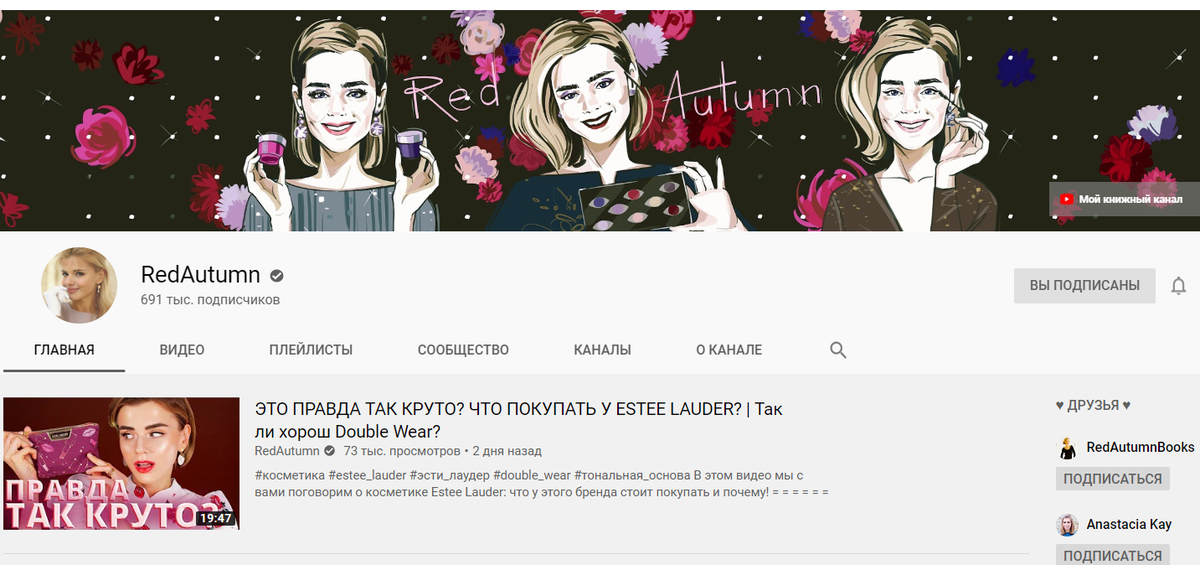Screen dimensions: 1200x565
Task: Open the RedAutumnBooks channel name
Action: tap(1140, 447)
